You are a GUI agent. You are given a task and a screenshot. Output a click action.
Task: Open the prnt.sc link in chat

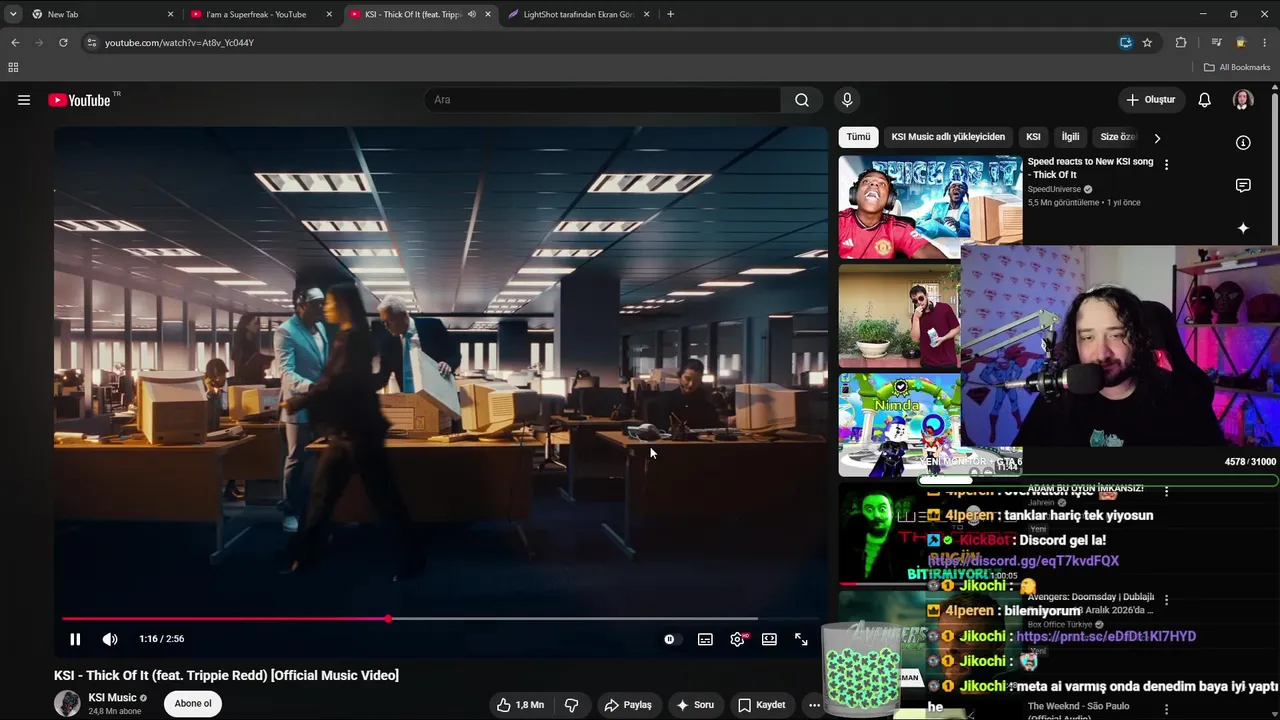[x=1106, y=636]
